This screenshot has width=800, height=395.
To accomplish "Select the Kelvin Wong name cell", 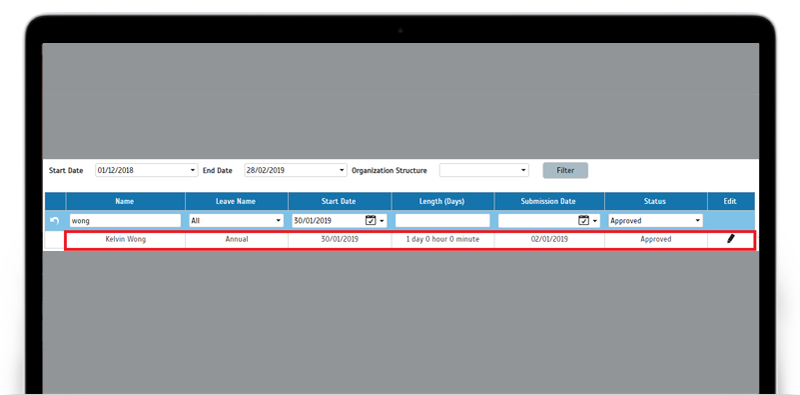I will (x=126, y=239).
